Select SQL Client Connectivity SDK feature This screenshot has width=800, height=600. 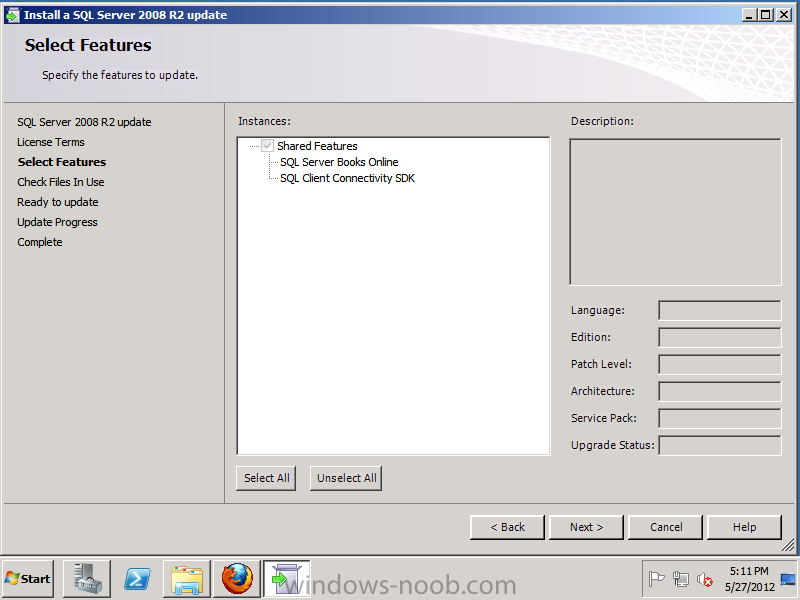tap(347, 178)
